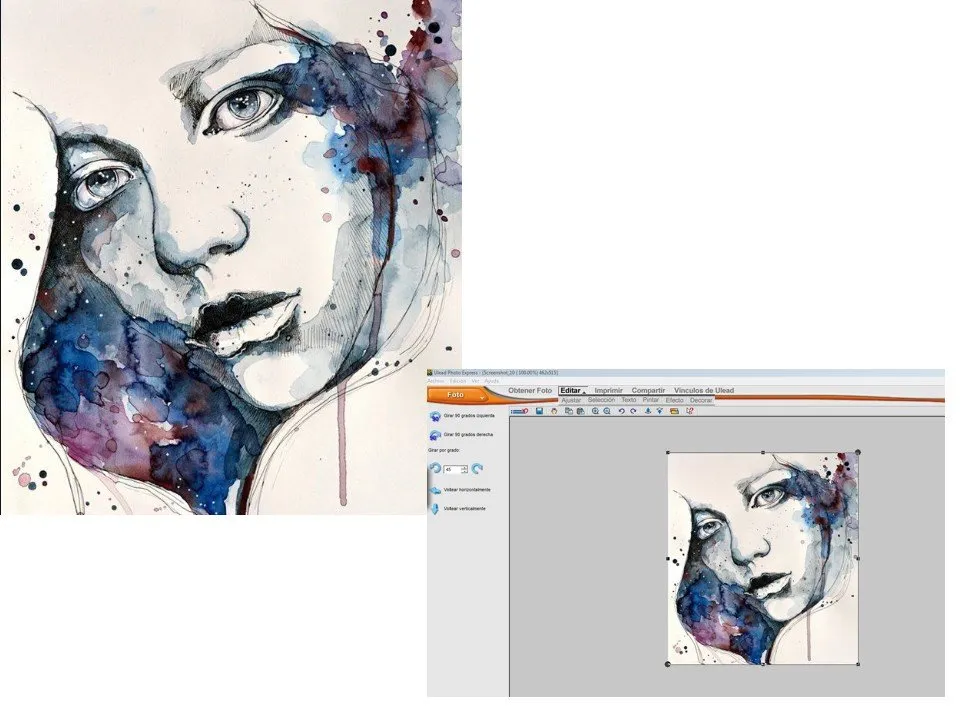Click the Redo arrow icon
This screenshot has width=960, height=720.
tap(633, 411)
